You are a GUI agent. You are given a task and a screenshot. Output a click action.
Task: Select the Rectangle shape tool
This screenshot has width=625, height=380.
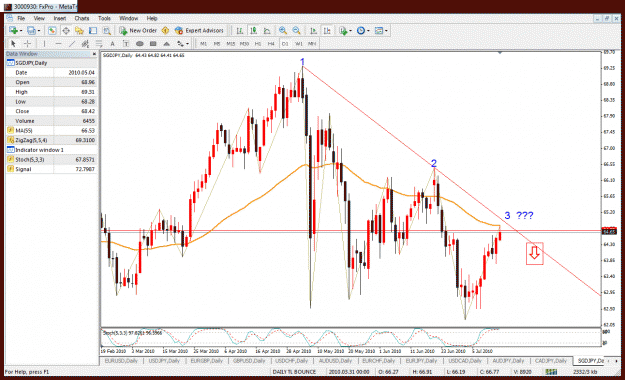[x=153, y=43]
